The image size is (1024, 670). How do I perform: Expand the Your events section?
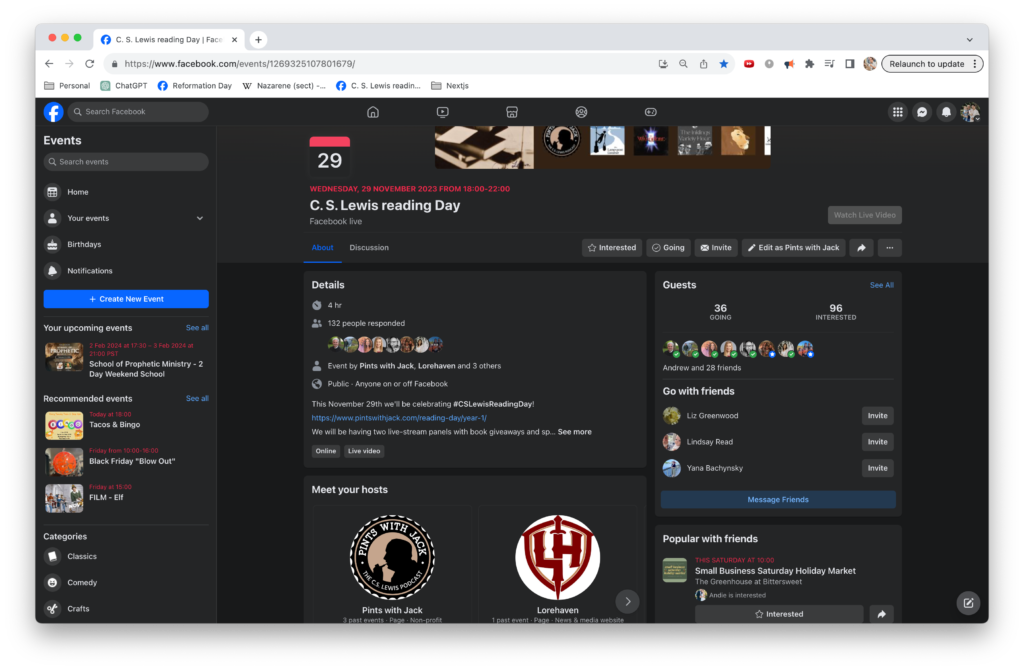tap(200, 218)
